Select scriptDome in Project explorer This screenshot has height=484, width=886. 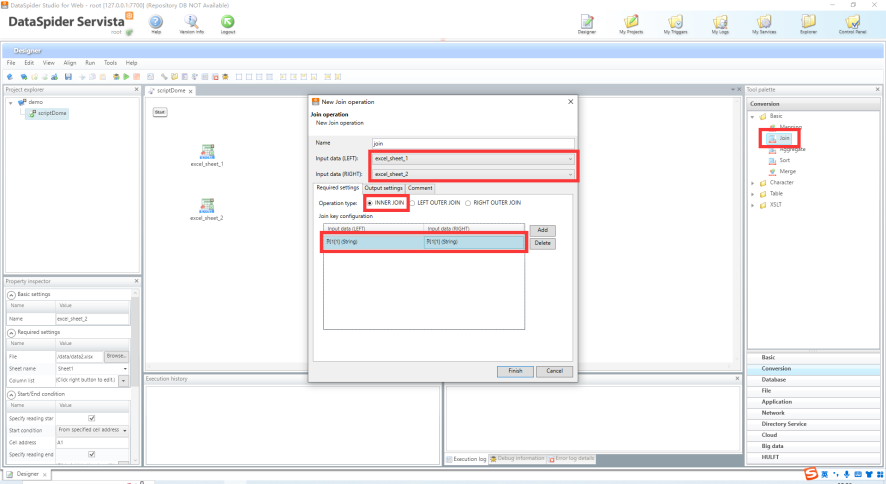click(48, 114)
